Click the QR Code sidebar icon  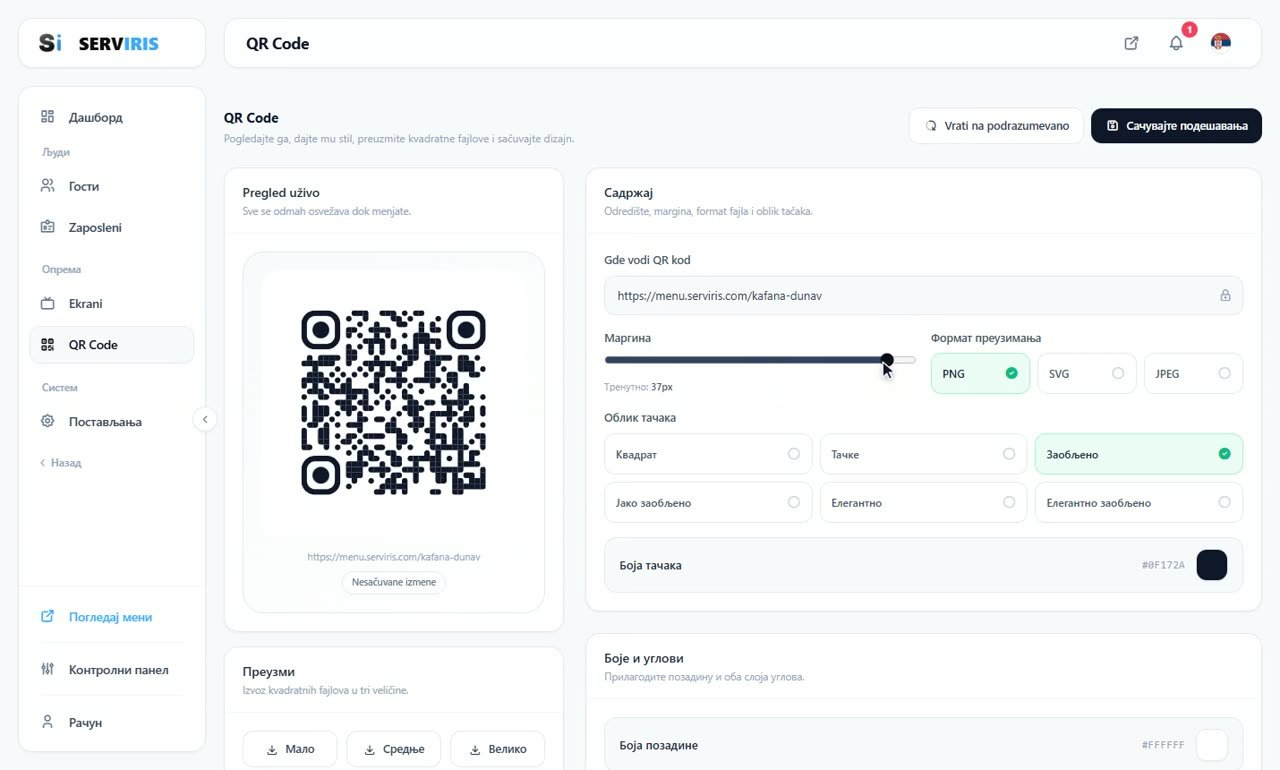pos(47,345)
